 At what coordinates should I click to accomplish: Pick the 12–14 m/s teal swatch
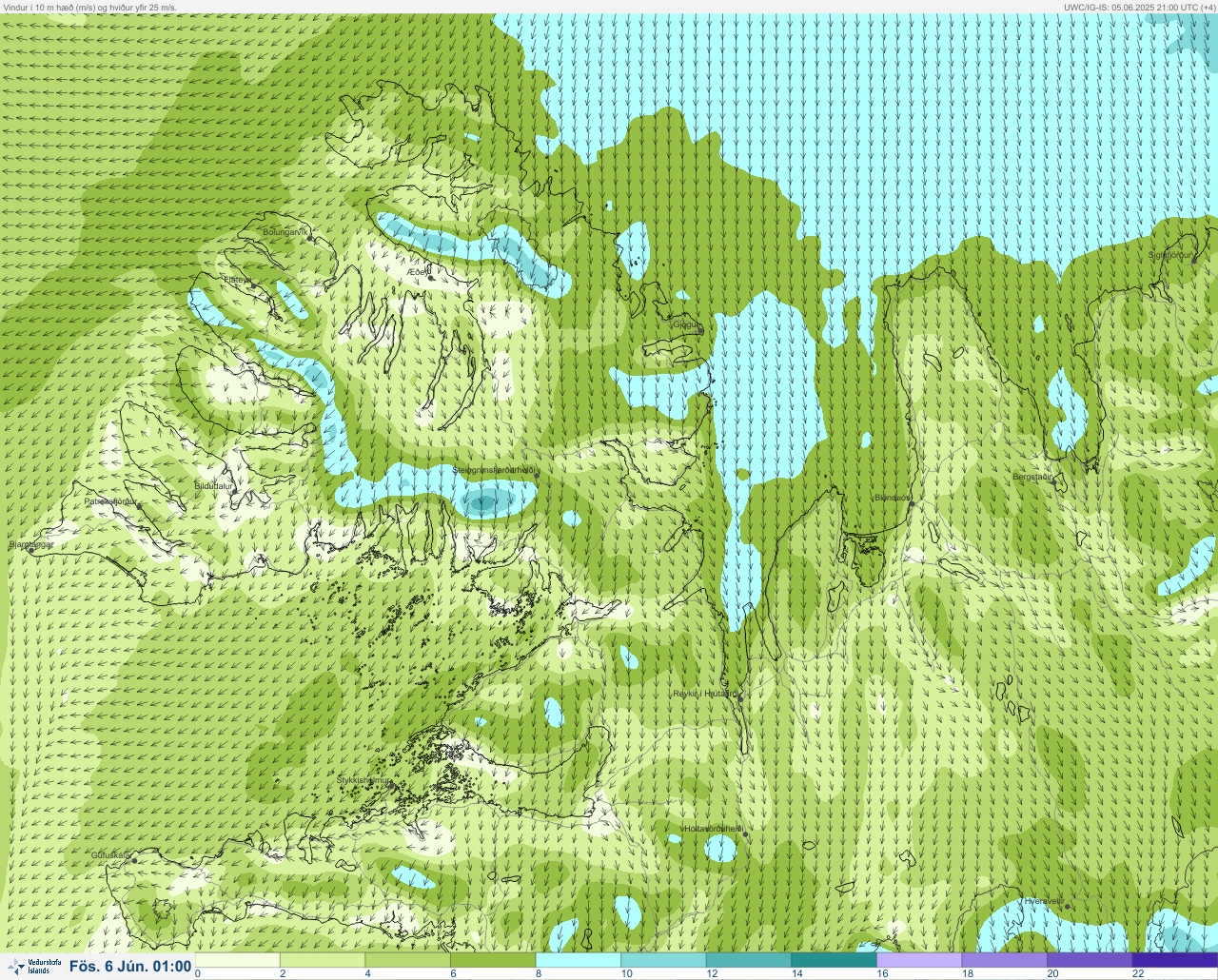pyautogui.click(x=749, y=960)
